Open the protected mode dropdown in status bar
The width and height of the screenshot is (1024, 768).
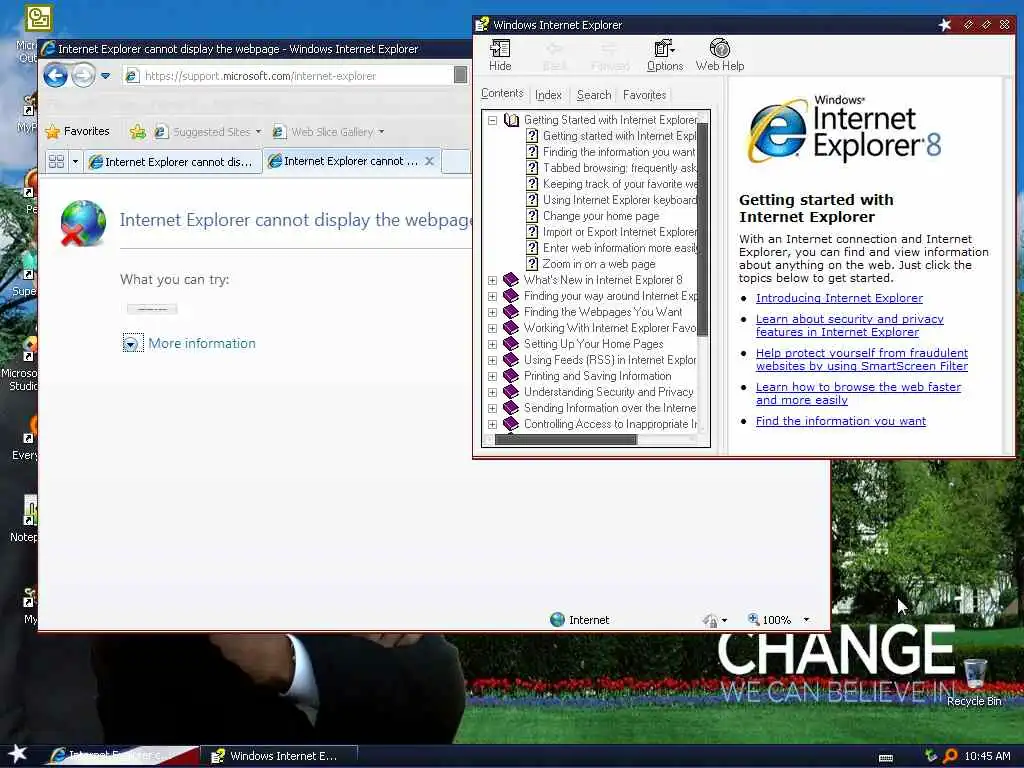pos(724,620)
